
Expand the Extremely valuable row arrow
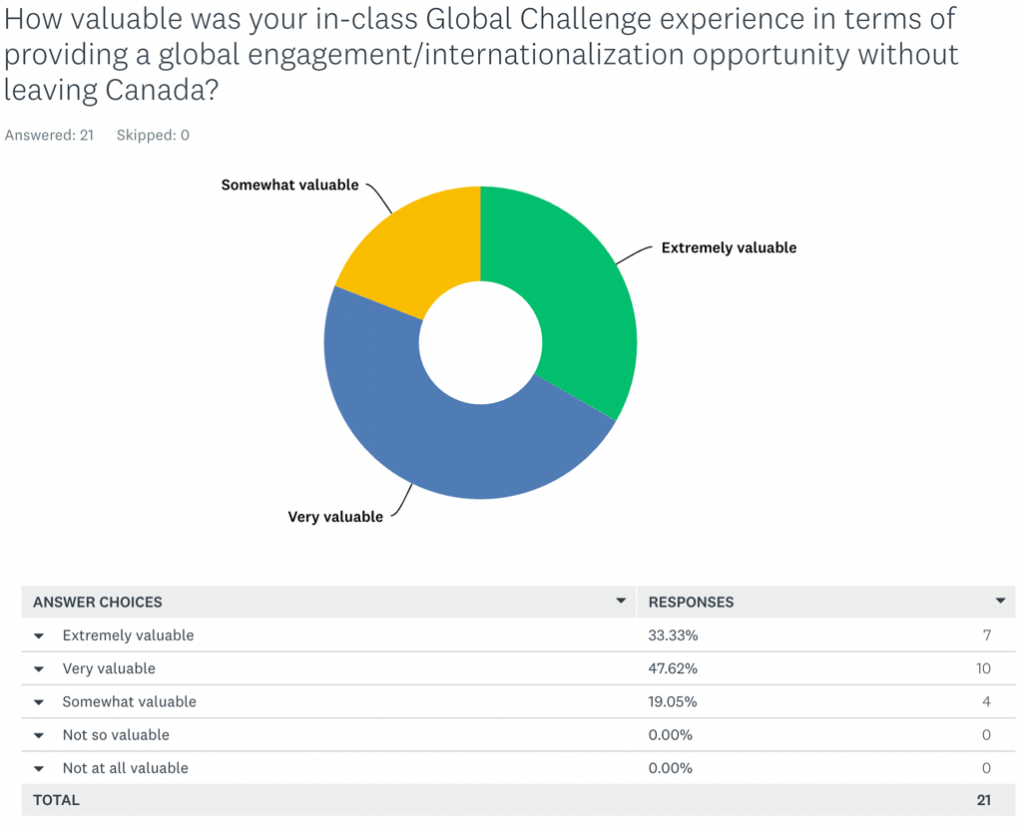(39, 636)
